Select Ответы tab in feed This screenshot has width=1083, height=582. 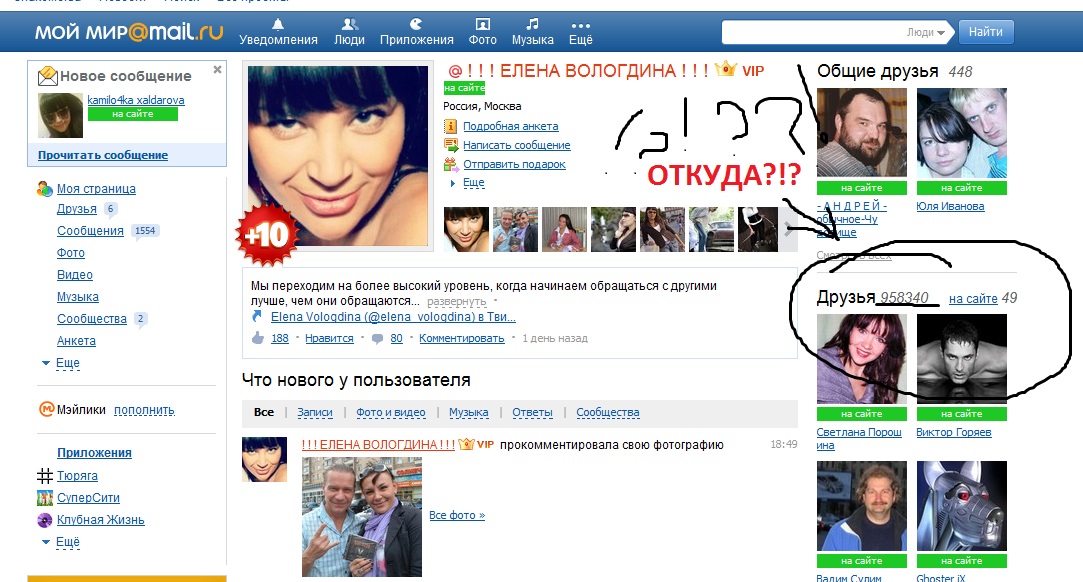533,412
